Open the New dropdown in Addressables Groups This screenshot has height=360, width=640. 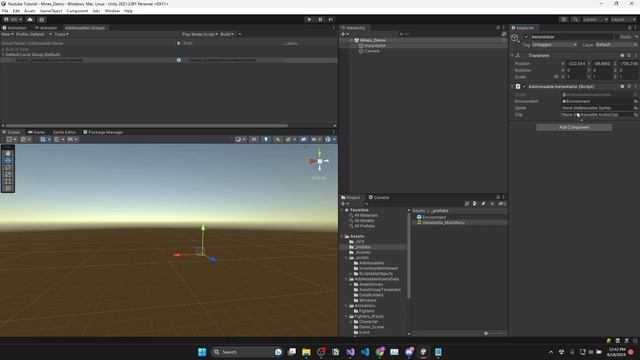coord(7,34)
